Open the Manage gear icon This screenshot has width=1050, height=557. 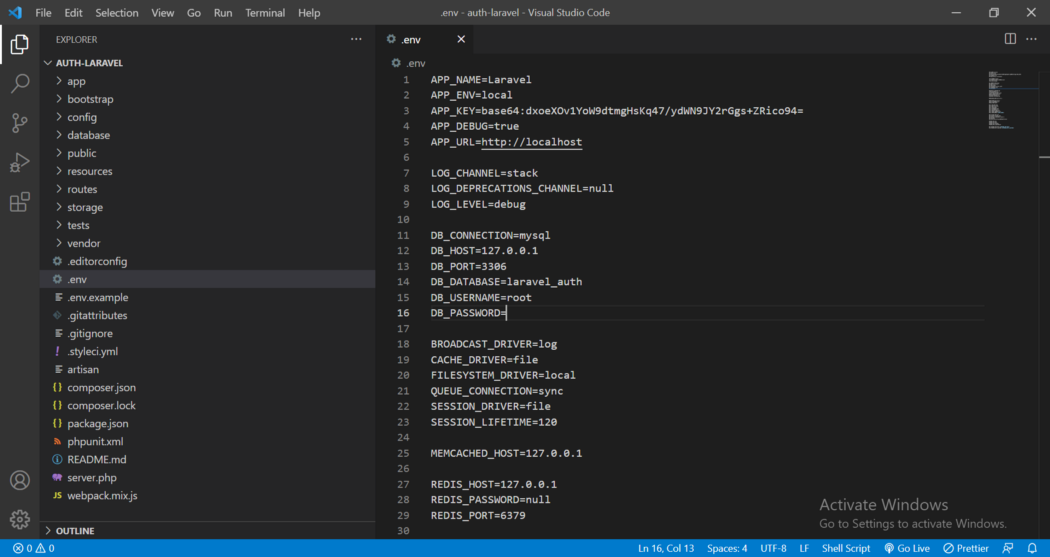click(19, 520)
